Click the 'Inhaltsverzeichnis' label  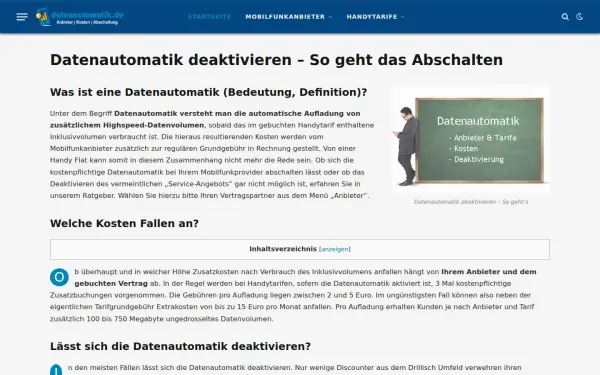pyautogui.click(x=283, y=249)
